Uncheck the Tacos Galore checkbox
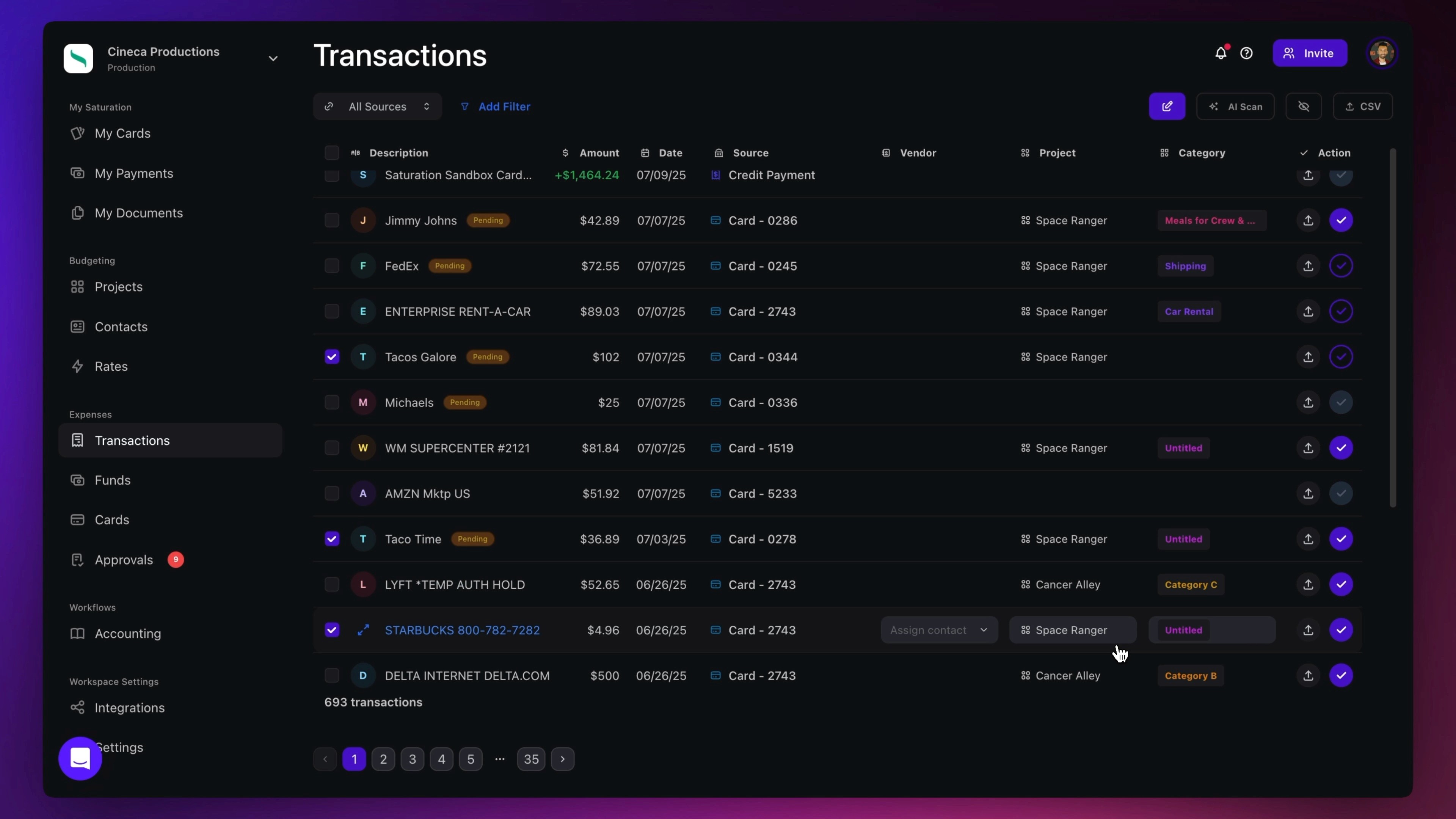 coord(332,357)
